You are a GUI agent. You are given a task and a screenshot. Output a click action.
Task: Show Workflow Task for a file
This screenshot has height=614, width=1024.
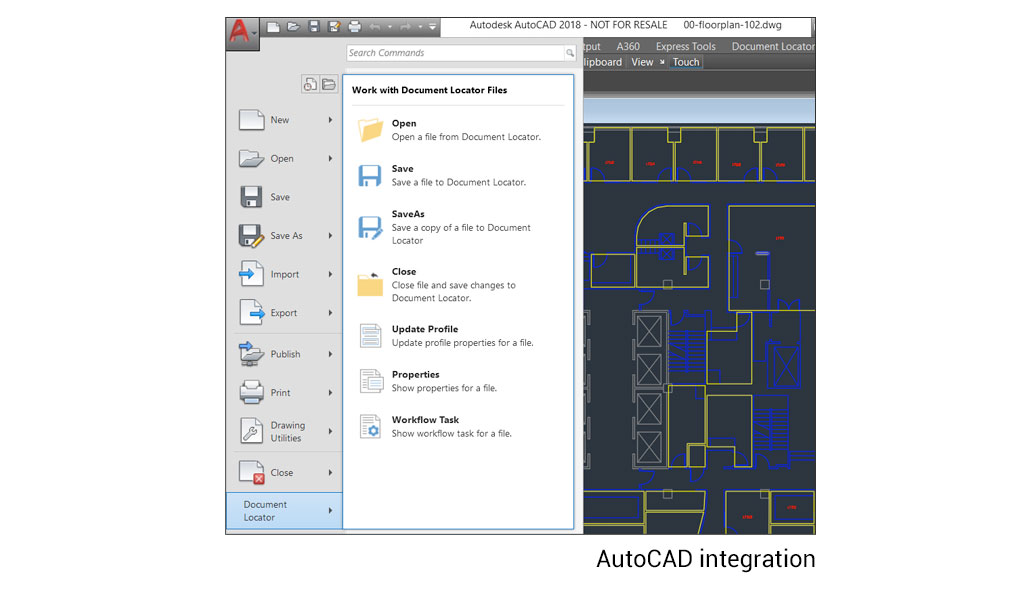pyautogui.click(x=458, y=427)
